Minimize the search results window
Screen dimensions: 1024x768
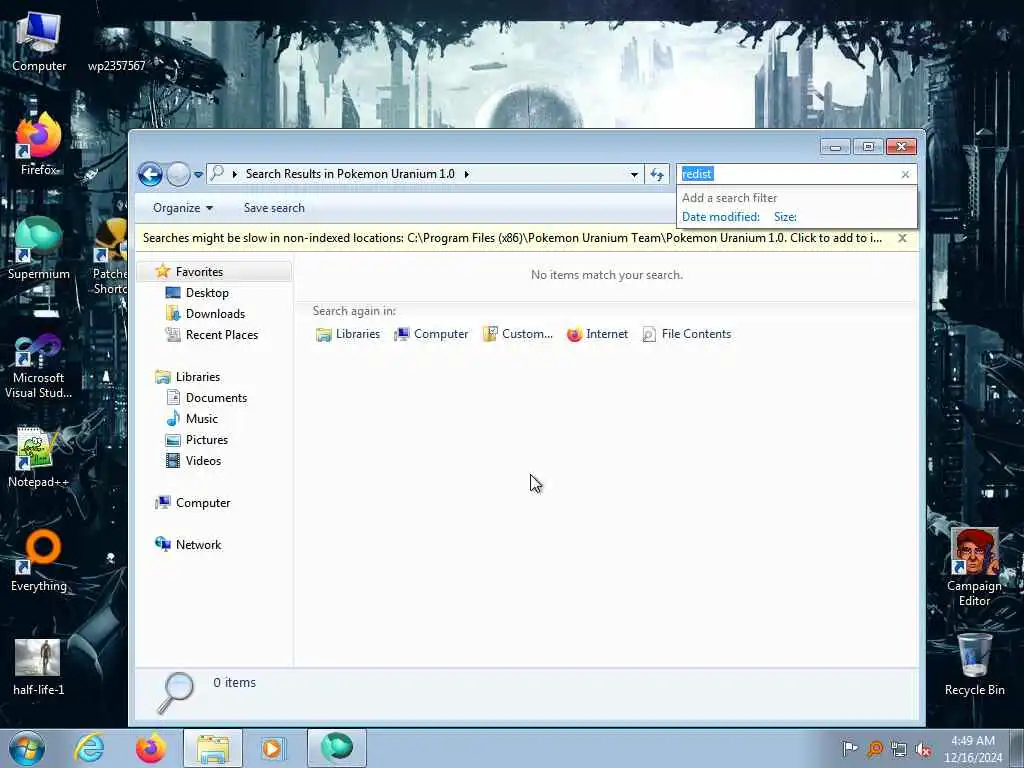835,147
